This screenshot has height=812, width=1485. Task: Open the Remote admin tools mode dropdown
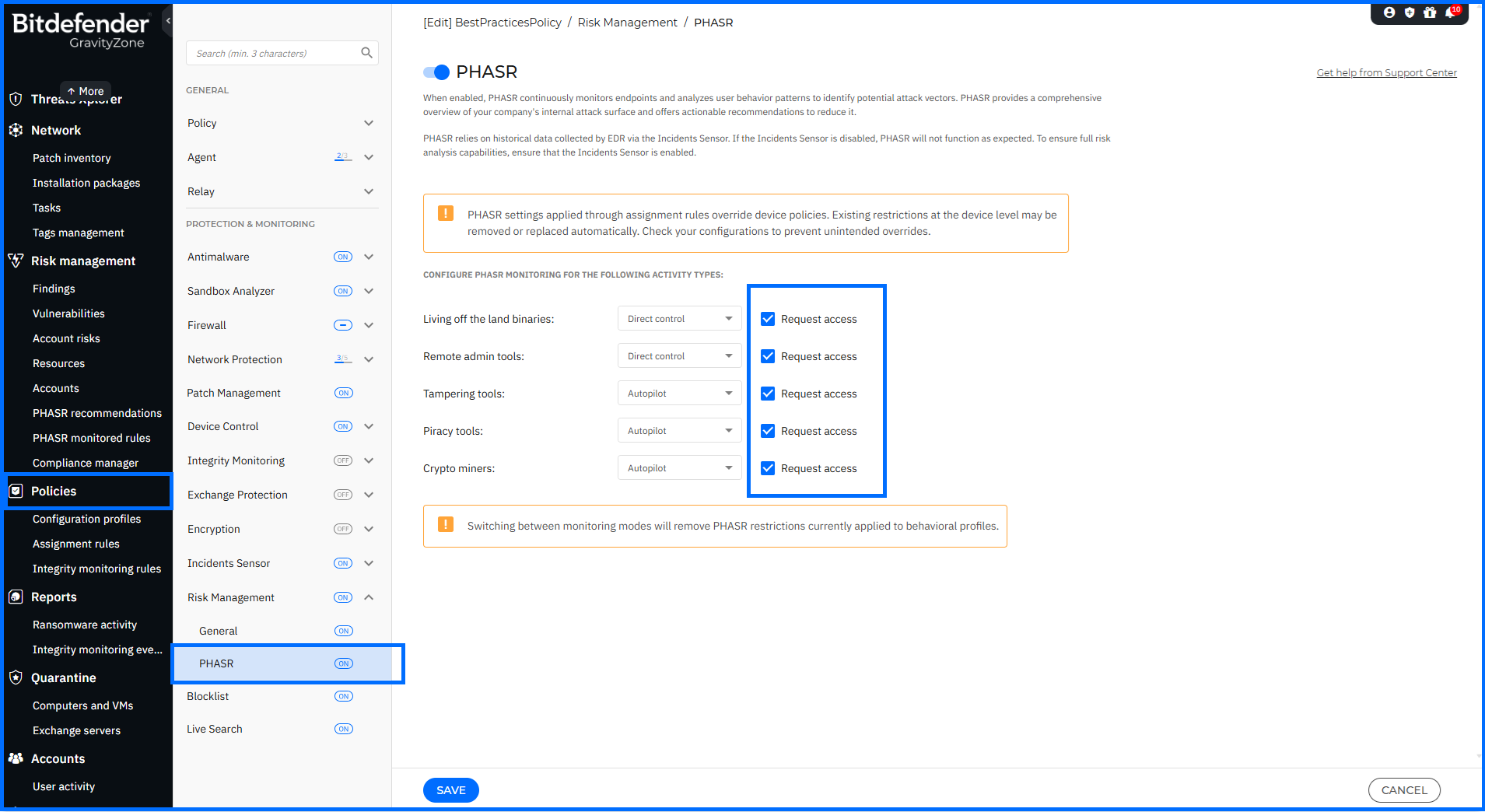[x=679, y=356]
